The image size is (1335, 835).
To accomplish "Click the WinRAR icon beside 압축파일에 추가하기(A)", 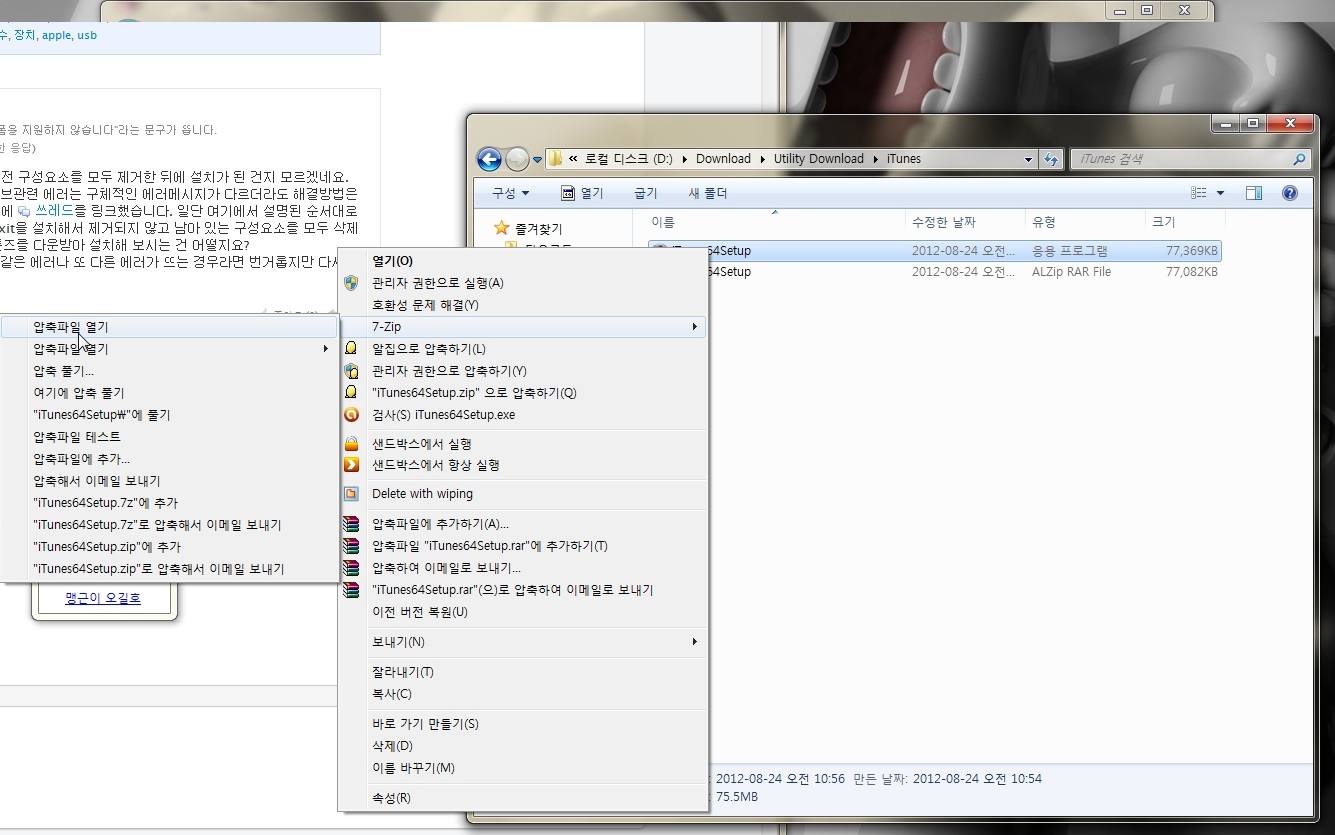I will (351, 524).
